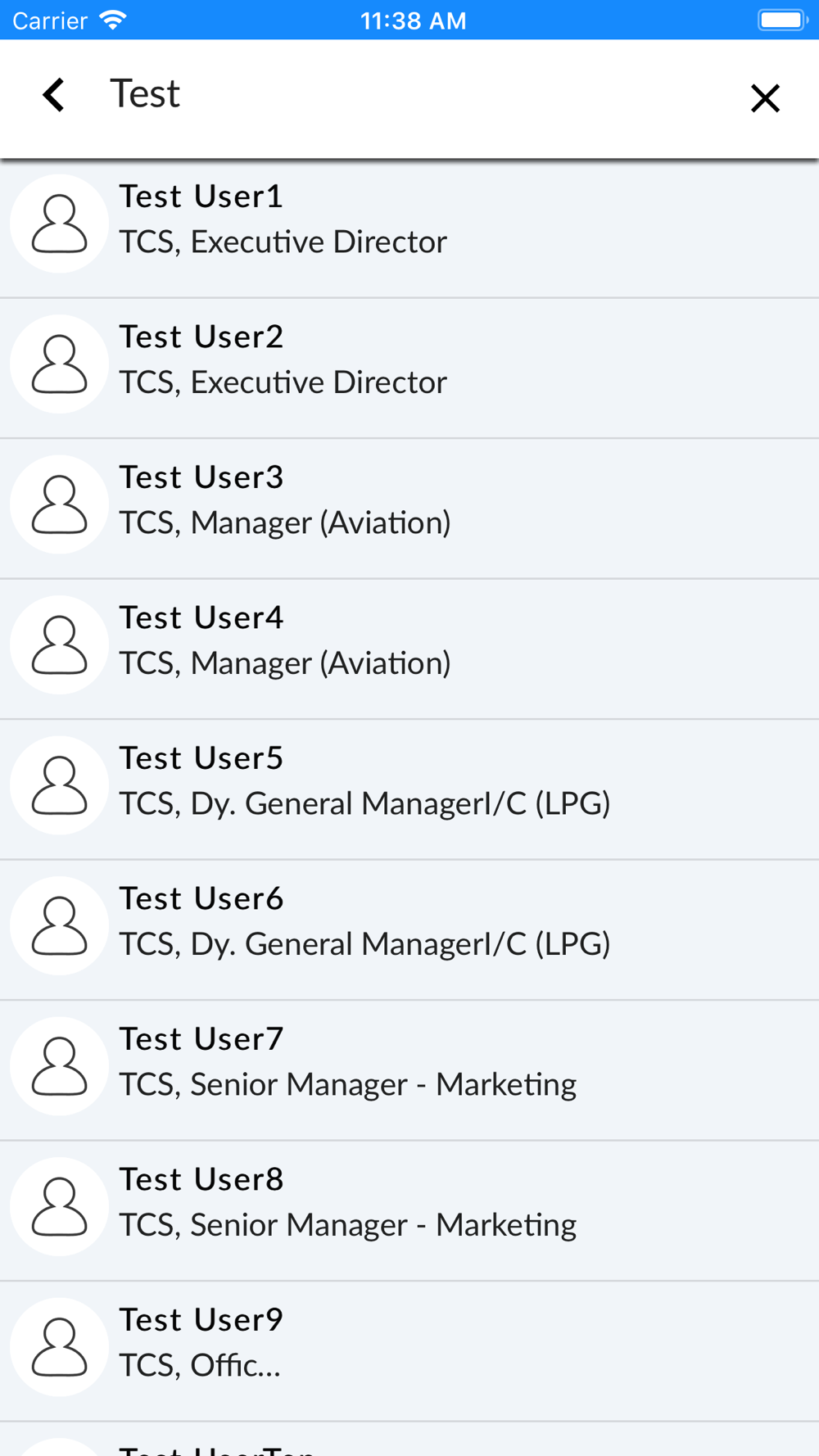Clear the search with X icon
This screenshot has height=1456, width=819.
(765, 98)
